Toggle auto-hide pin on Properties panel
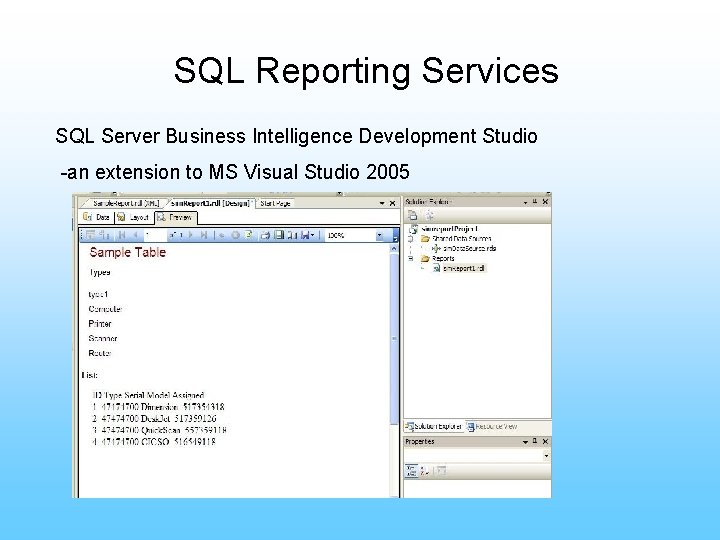The height and width of the screenshot is (540, 720). pos(535,441)
